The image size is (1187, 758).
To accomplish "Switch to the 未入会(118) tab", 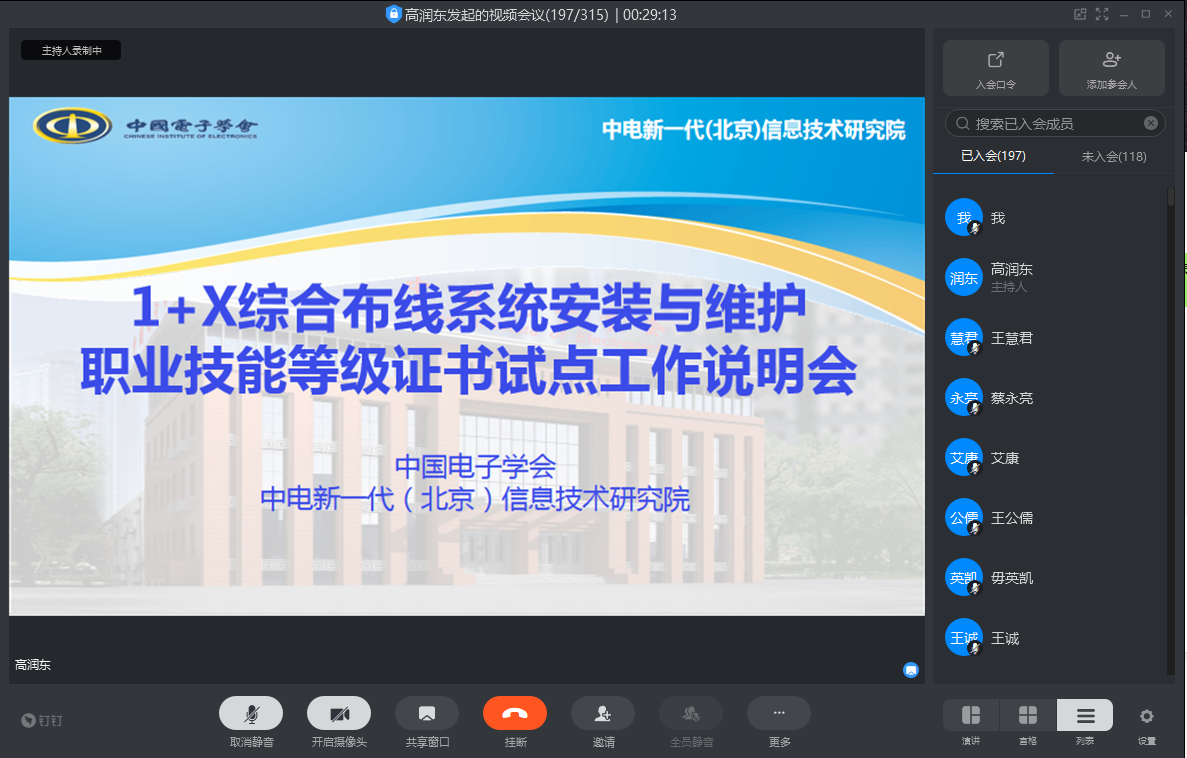I will [1114, 157].
